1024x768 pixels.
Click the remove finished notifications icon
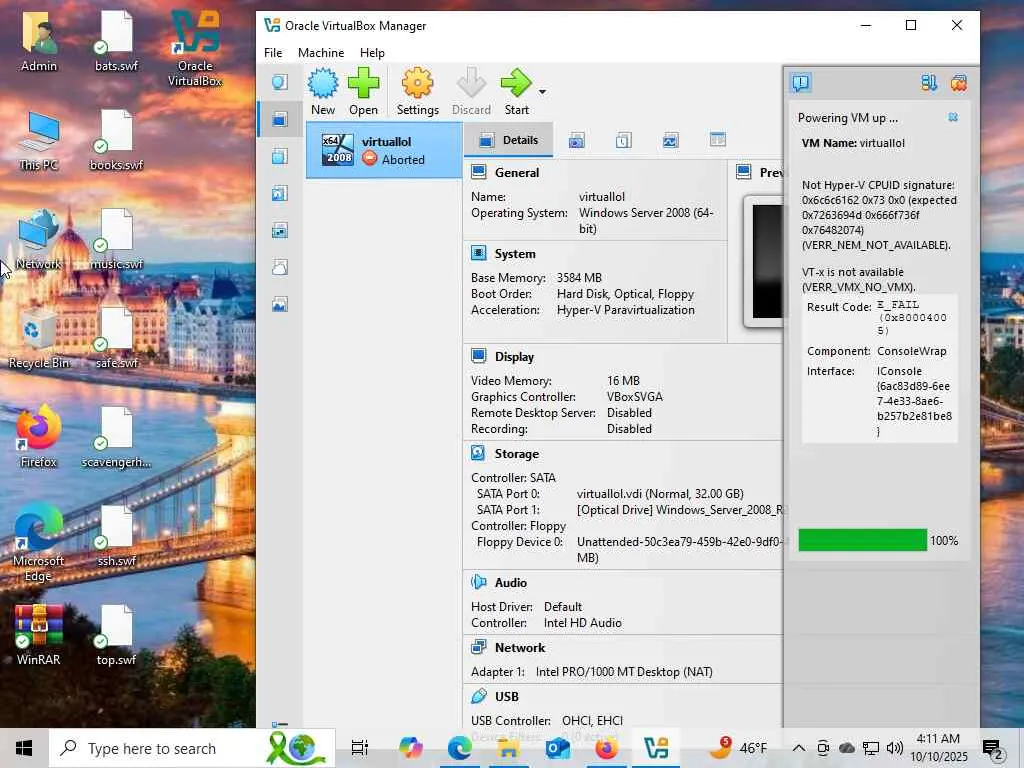pyautogui.click(x=958, y=83)
